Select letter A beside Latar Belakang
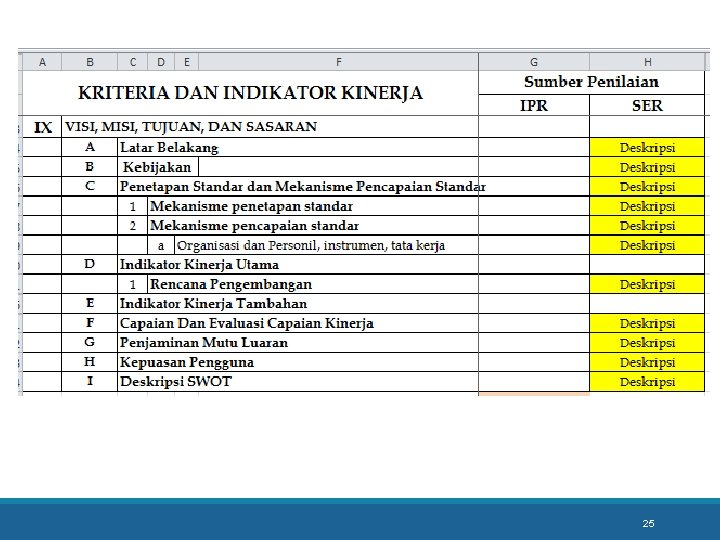Viewport: 720px width, 540px height. pyautogui.click(x=90, y=147)
